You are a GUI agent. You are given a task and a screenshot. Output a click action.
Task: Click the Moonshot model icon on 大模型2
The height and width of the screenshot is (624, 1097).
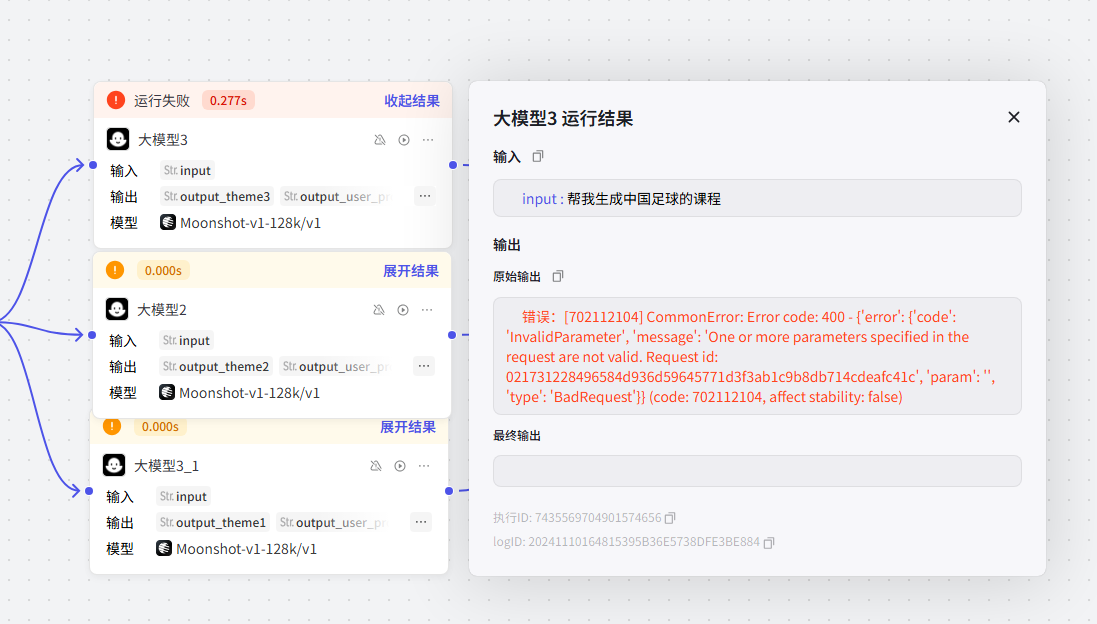click(167, 392)
